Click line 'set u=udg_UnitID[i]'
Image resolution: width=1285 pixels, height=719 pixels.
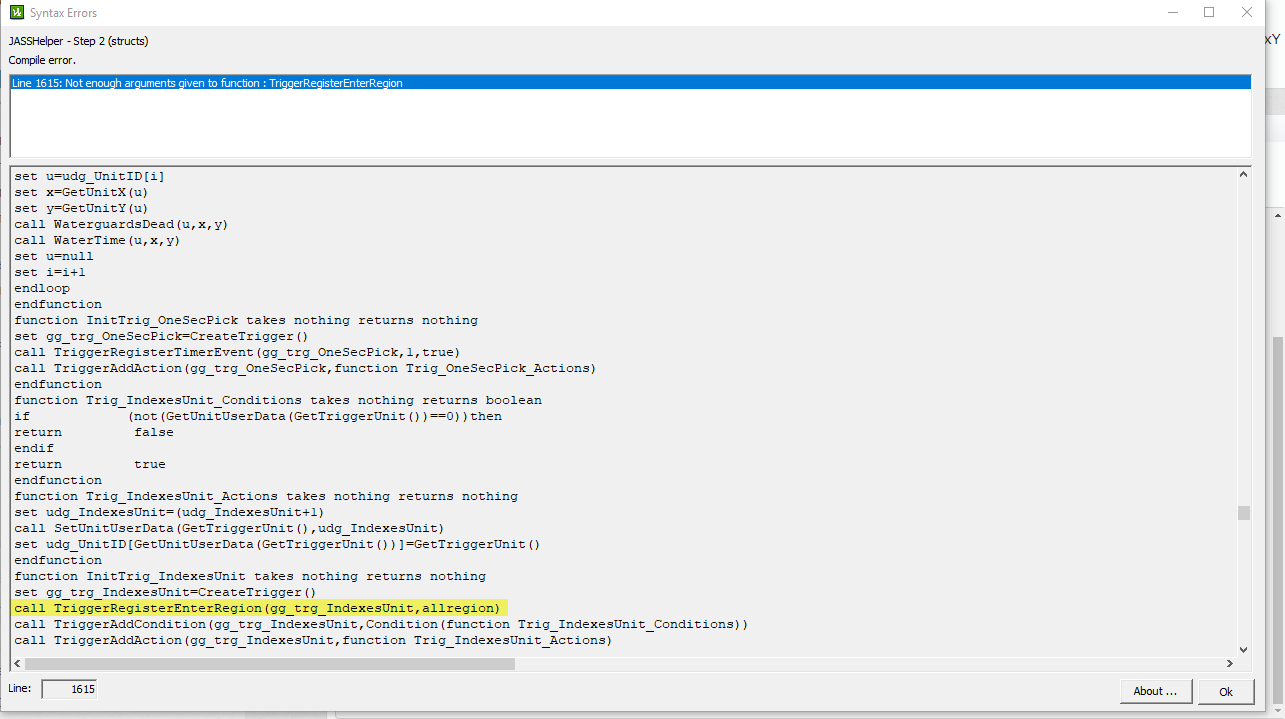pos(88,176)
